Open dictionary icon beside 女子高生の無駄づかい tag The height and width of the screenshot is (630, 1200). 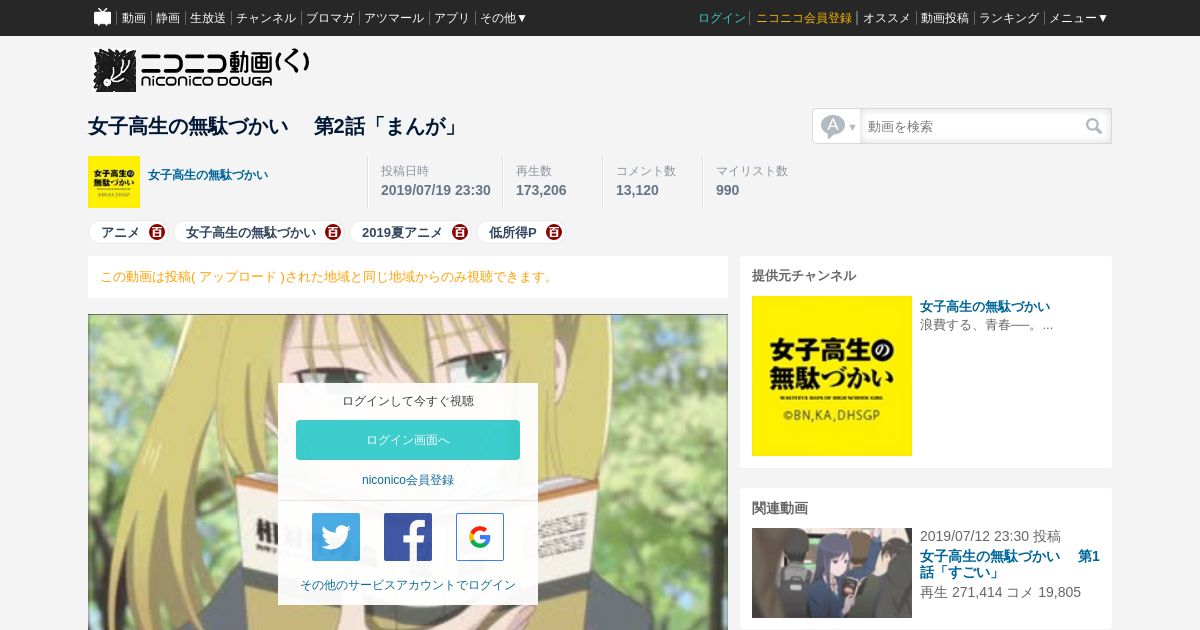333,232
